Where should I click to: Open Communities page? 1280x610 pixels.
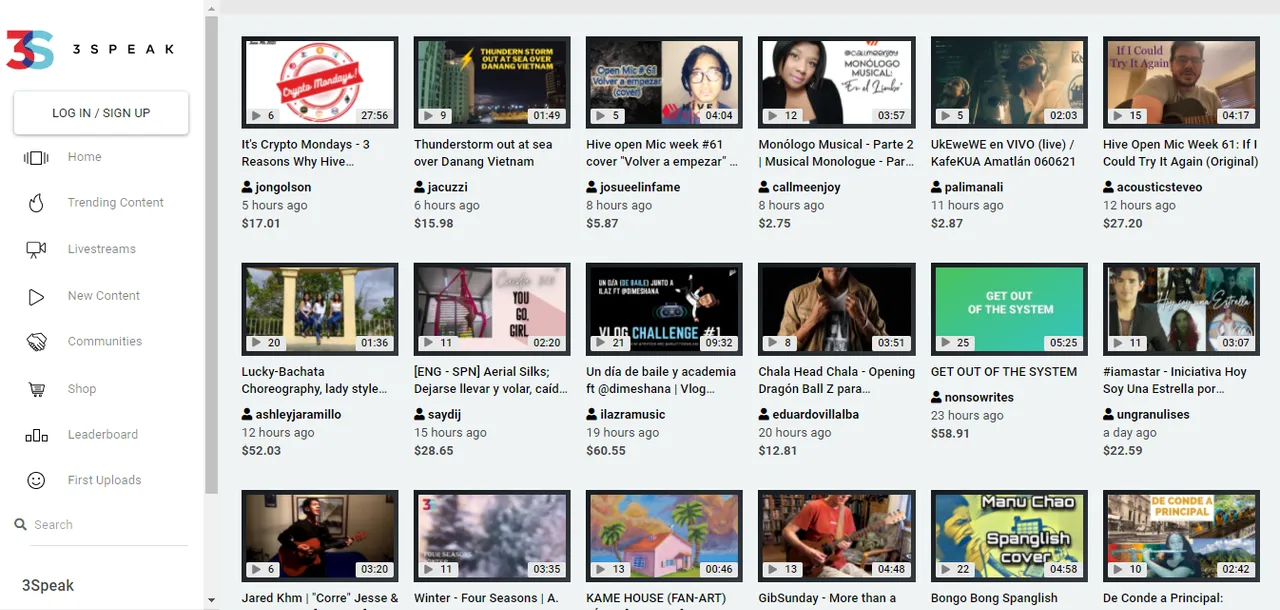(x=105, y=342)
